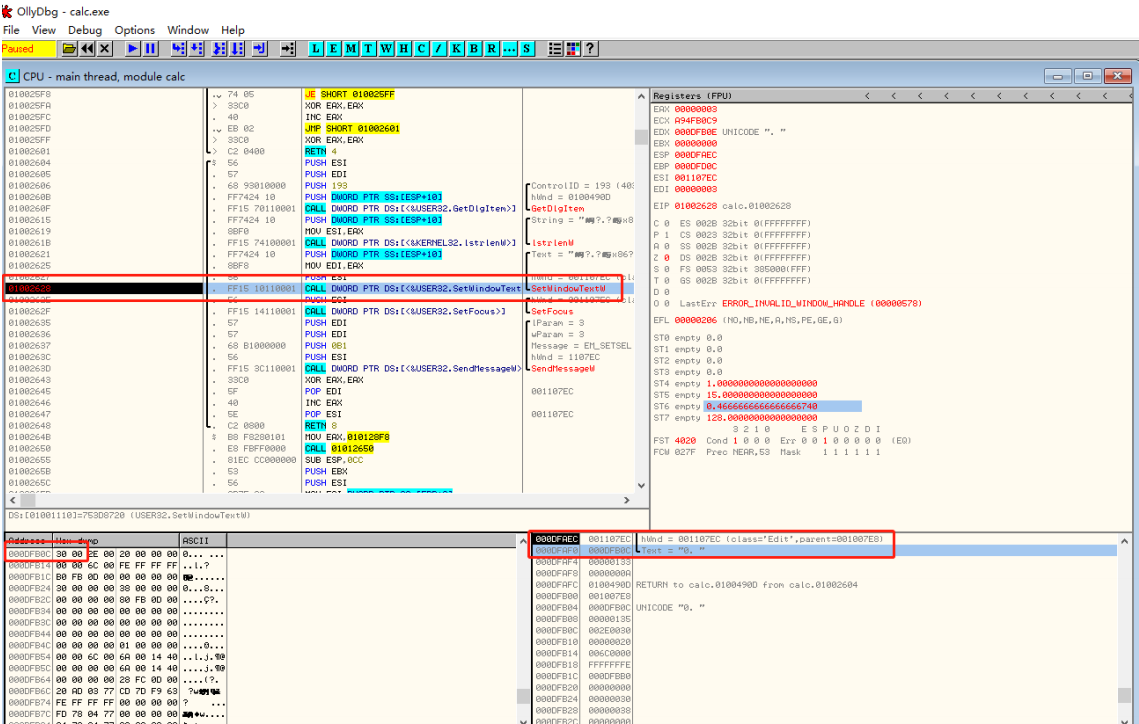Click the Step over icon

tap(197, 49)
